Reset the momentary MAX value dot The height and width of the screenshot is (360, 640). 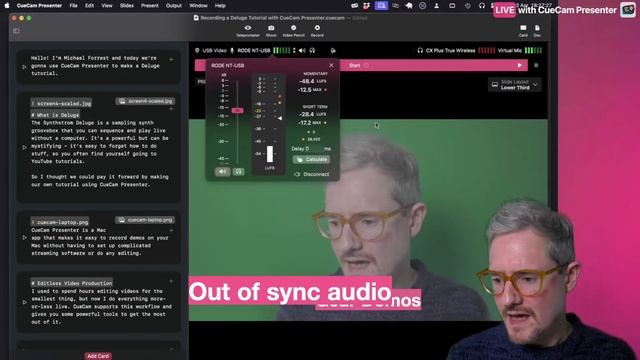tap(325, 90)
